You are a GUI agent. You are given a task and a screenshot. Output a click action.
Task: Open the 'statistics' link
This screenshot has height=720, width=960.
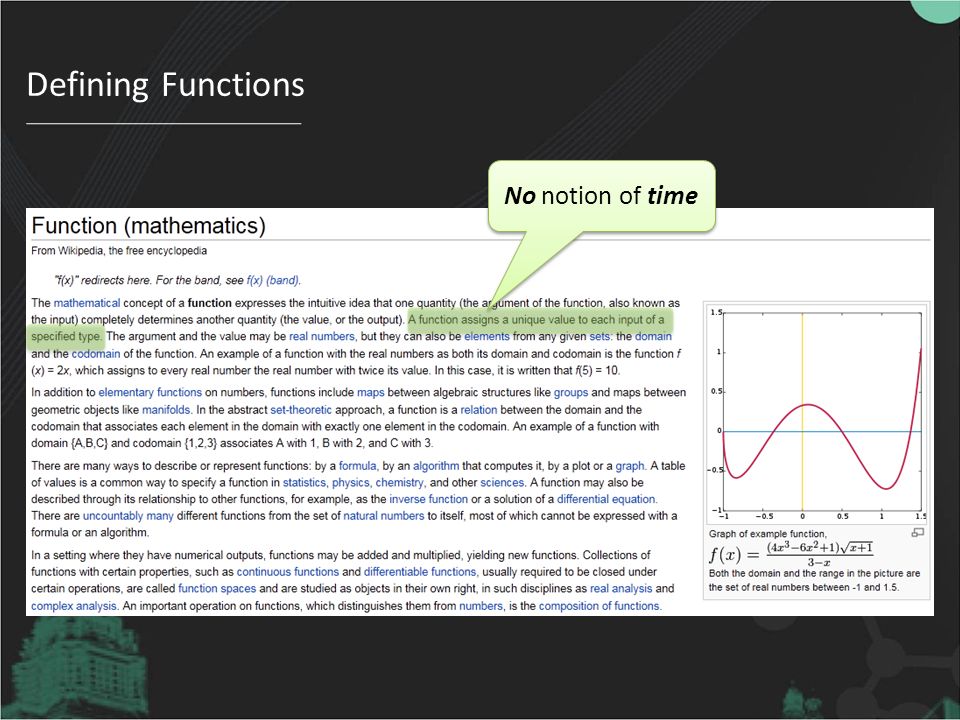coord(306,482)
